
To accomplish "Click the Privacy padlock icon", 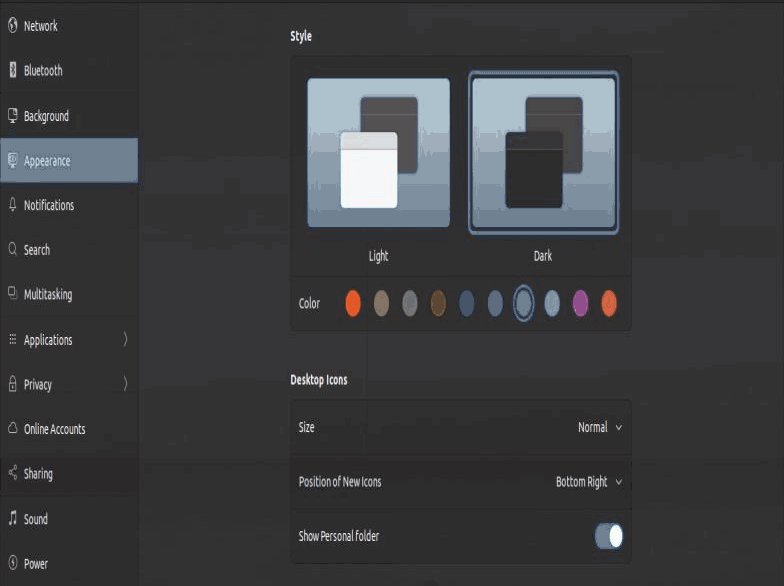I will coord(13,384).
